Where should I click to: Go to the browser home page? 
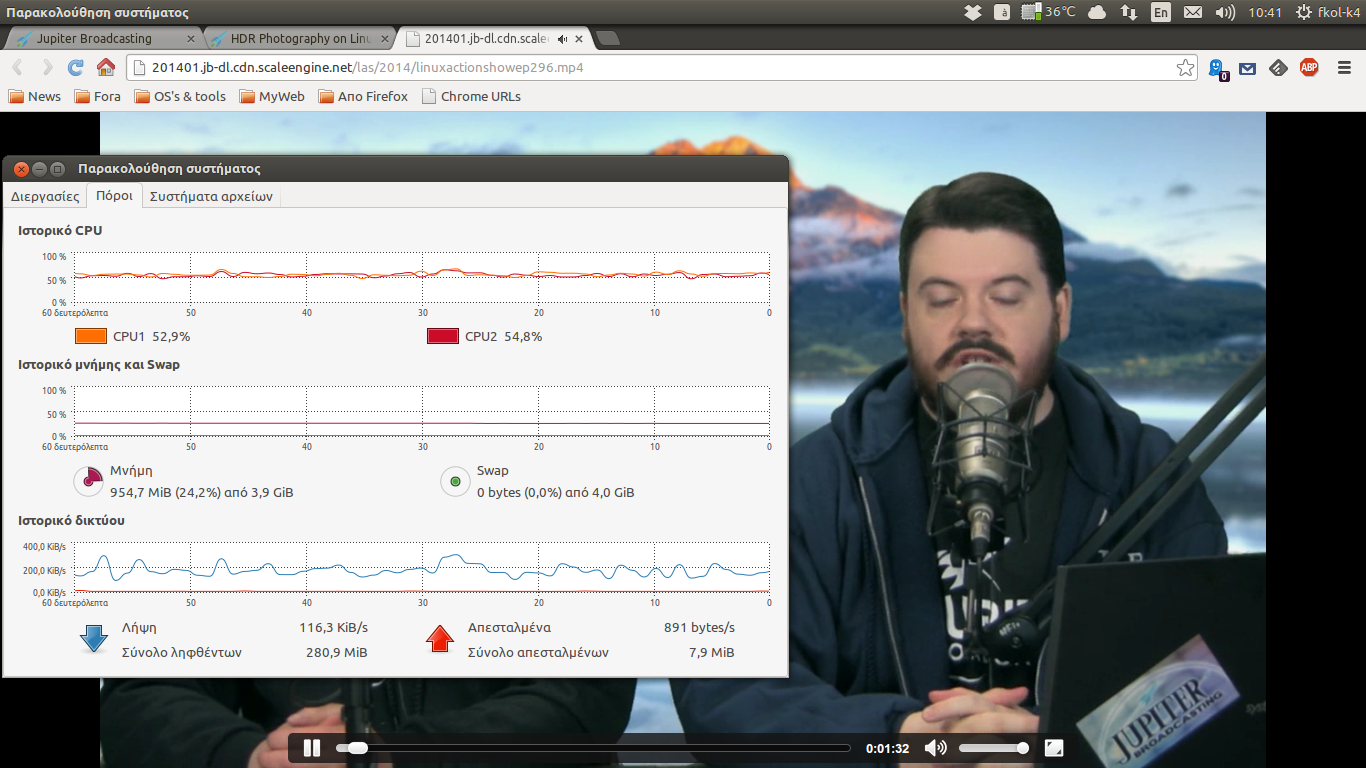[x=105, y=68]
